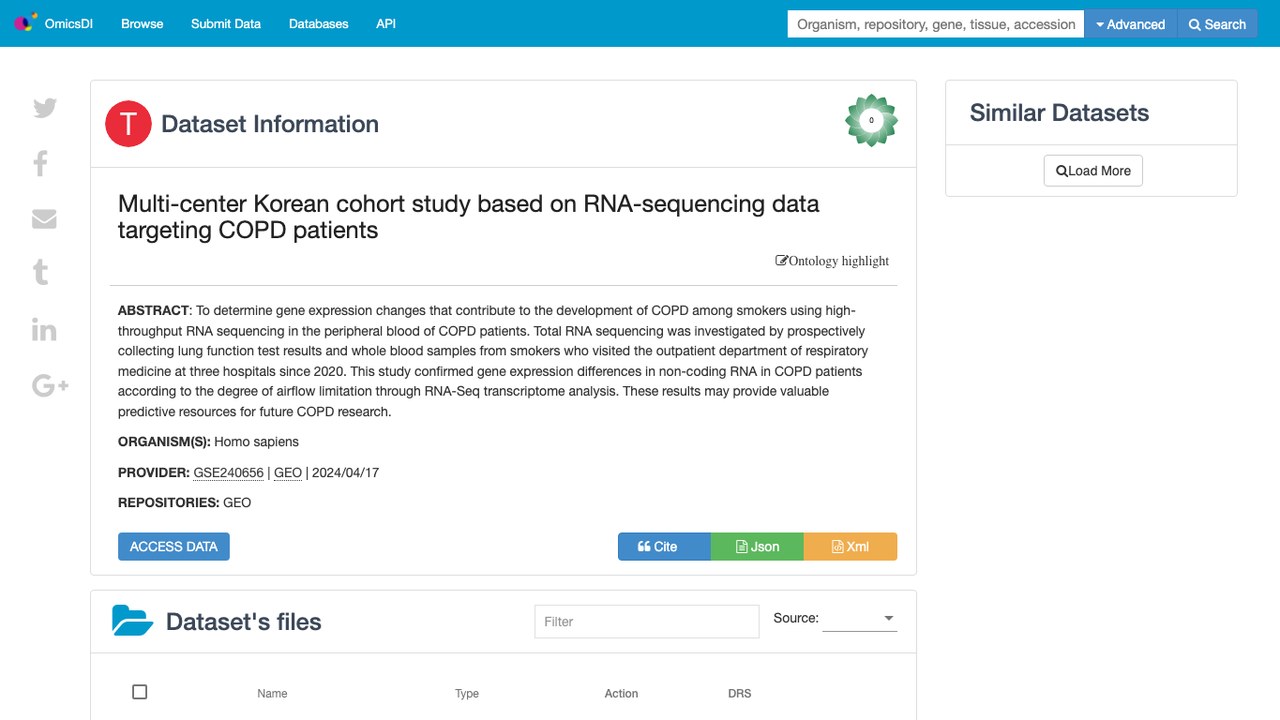The height and width of the screenshot is (720, 1280).
Task: Open the Browse menu item
Action: (142, 24)
